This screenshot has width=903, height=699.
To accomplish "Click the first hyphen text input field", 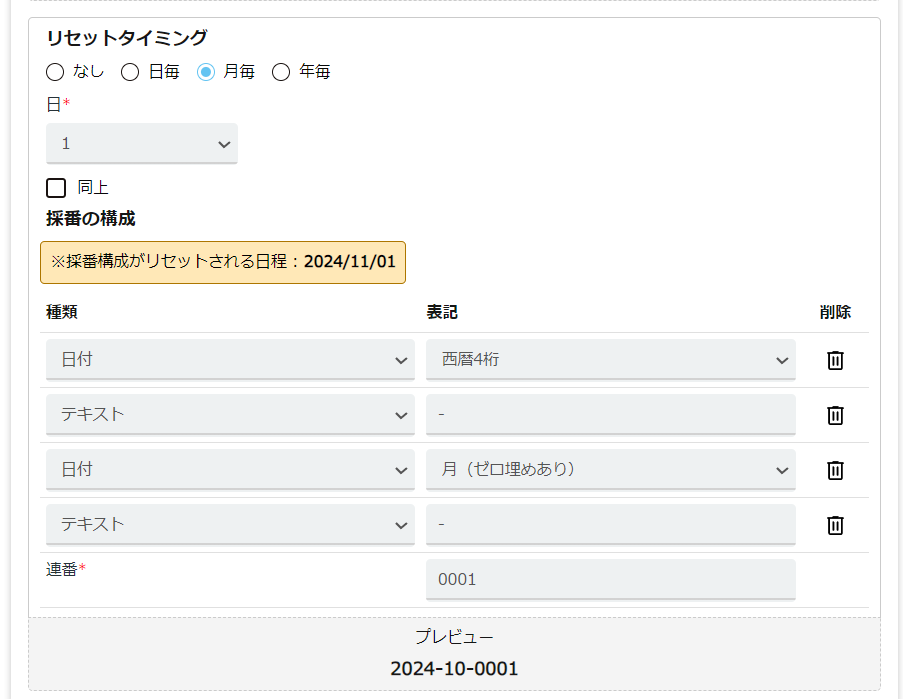I will click(610, 415).
